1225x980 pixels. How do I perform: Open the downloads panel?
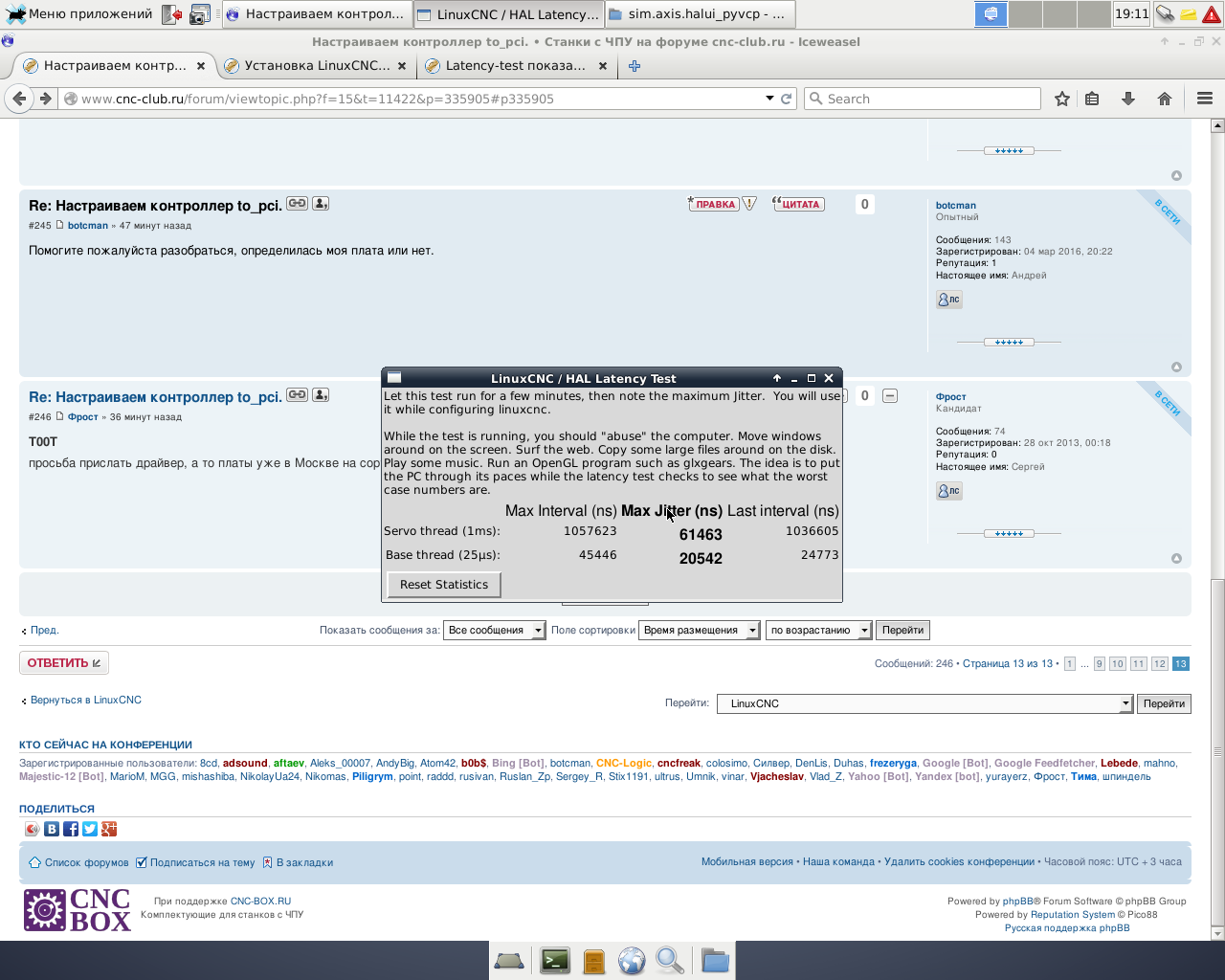point(1128,99)
